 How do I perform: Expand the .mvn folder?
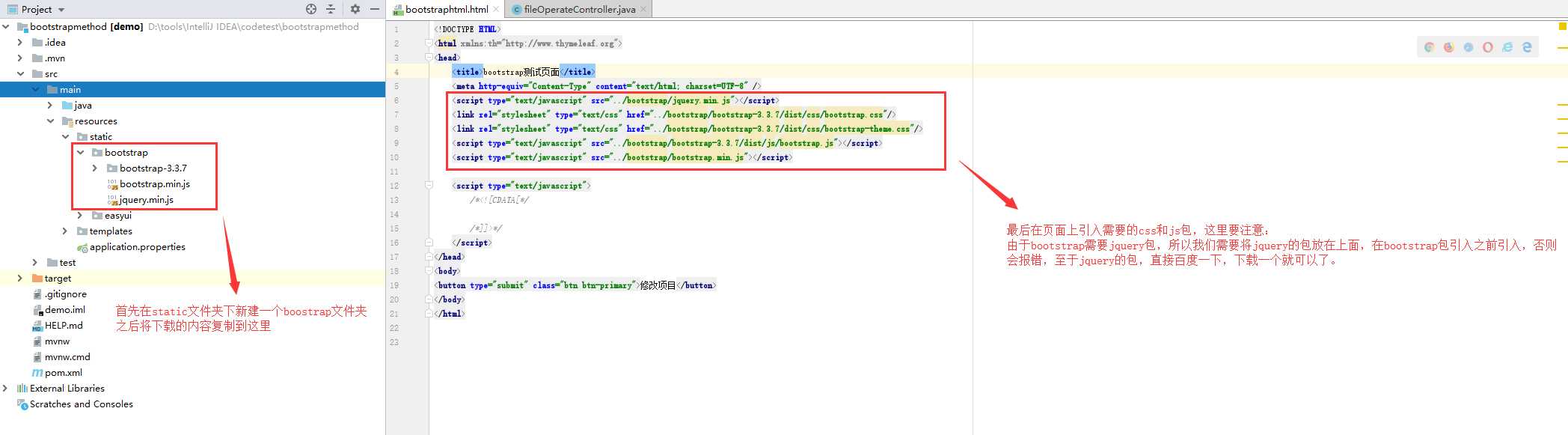(20, 58)
